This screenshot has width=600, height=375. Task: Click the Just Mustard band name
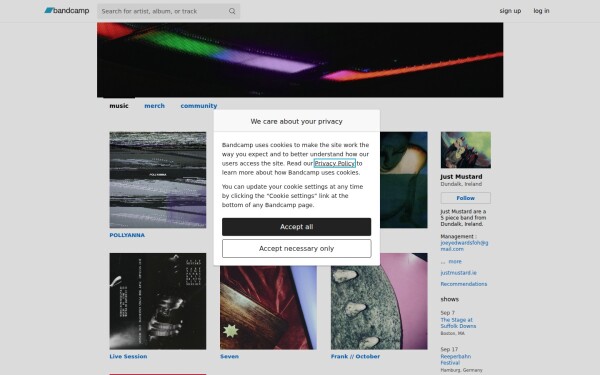(x=461, y=176)
